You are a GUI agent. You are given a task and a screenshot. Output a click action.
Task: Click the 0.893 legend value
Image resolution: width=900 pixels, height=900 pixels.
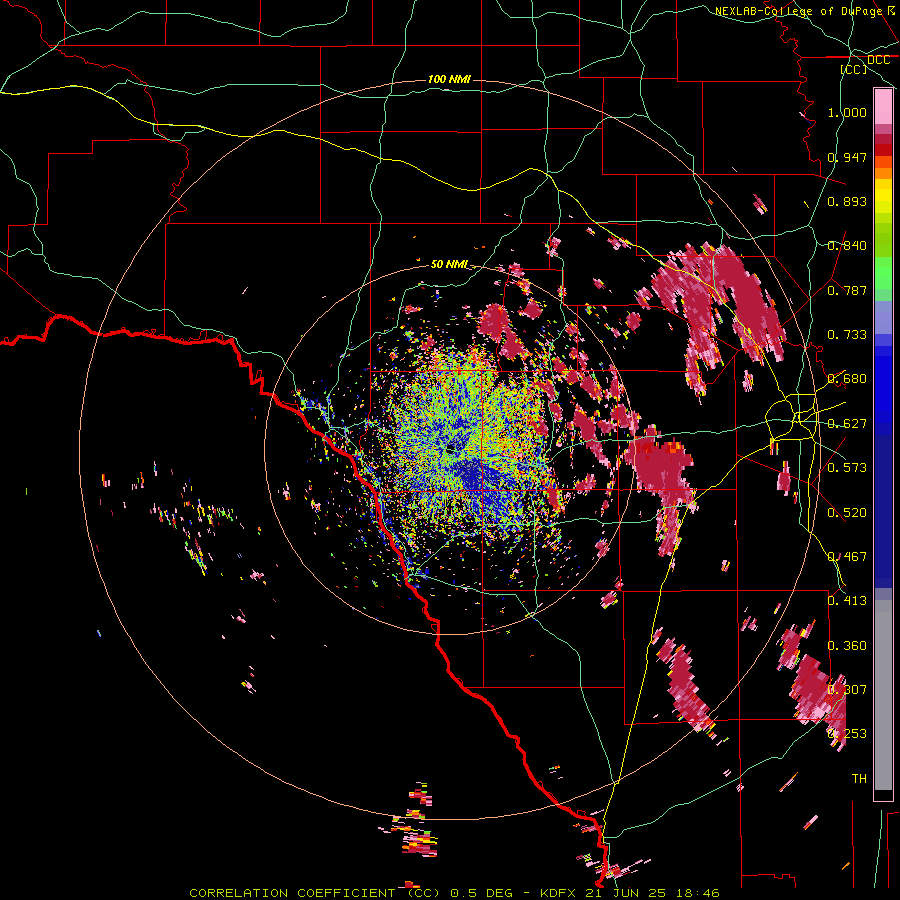[x=847, y=201]
